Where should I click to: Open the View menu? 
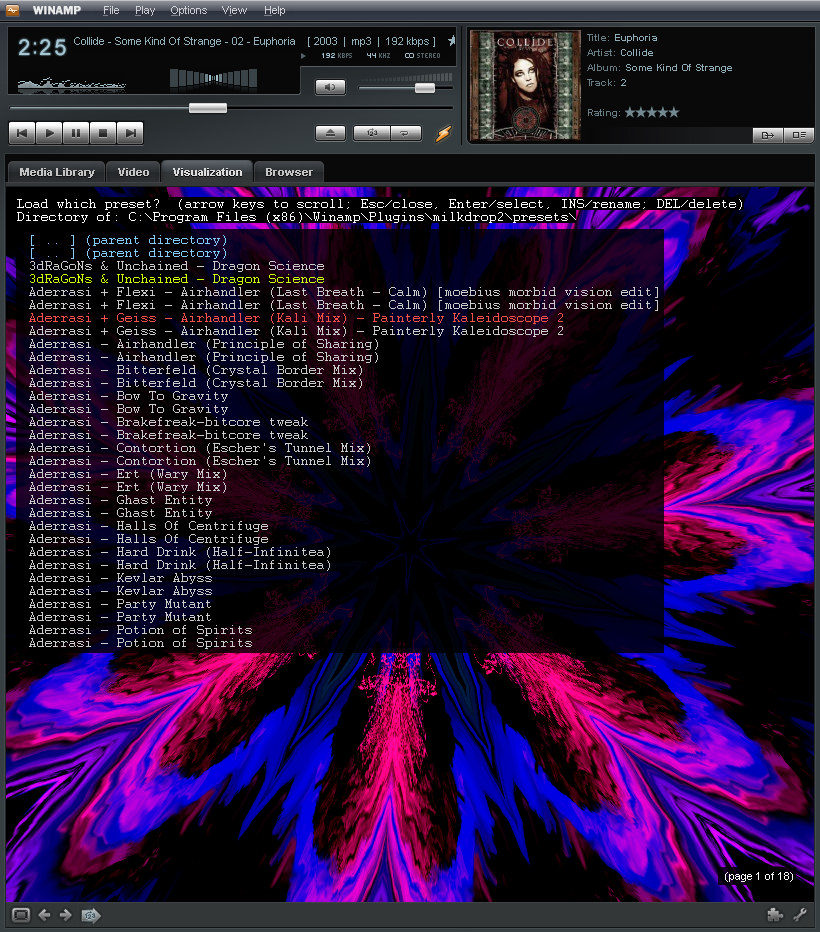[x=234, y=10]
